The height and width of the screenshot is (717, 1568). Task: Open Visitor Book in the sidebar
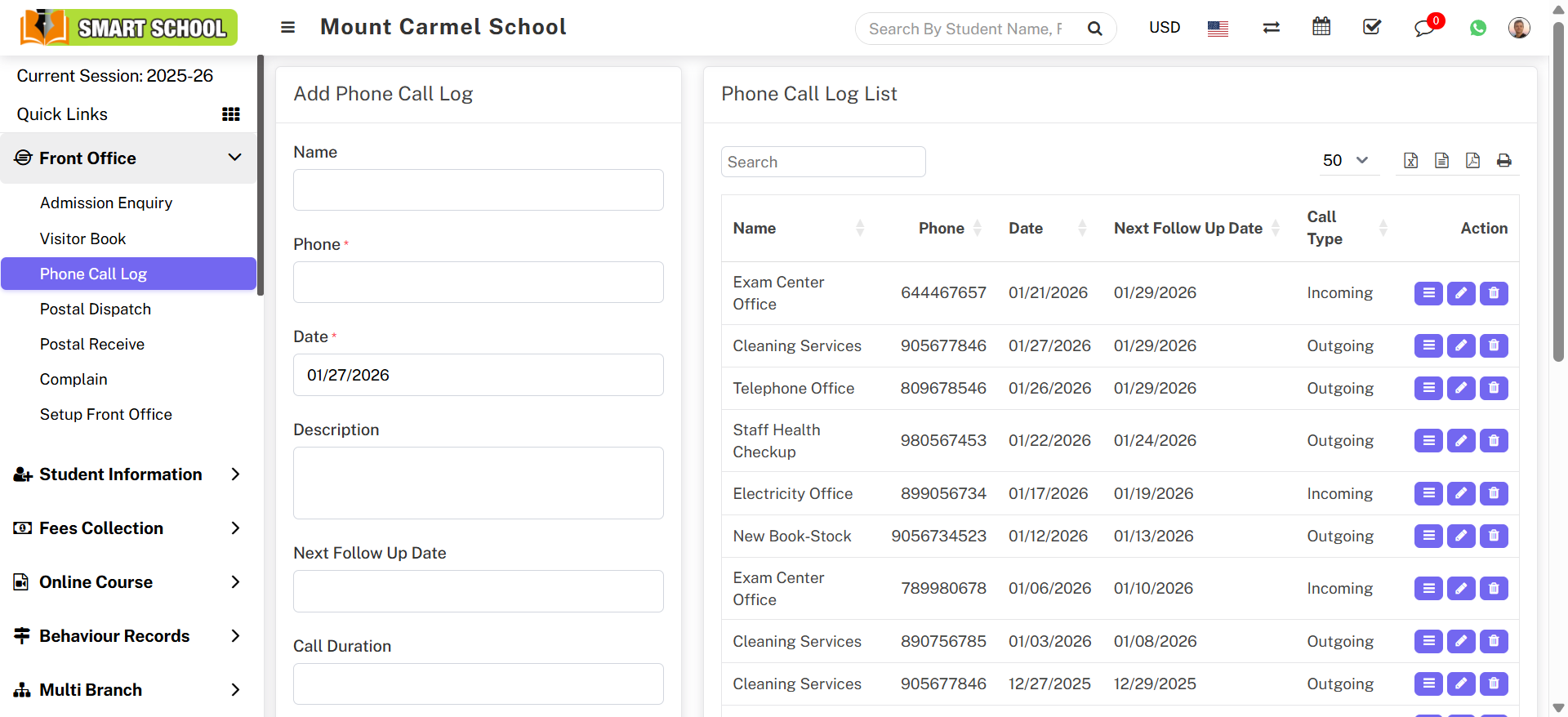[x=82, y=238]
